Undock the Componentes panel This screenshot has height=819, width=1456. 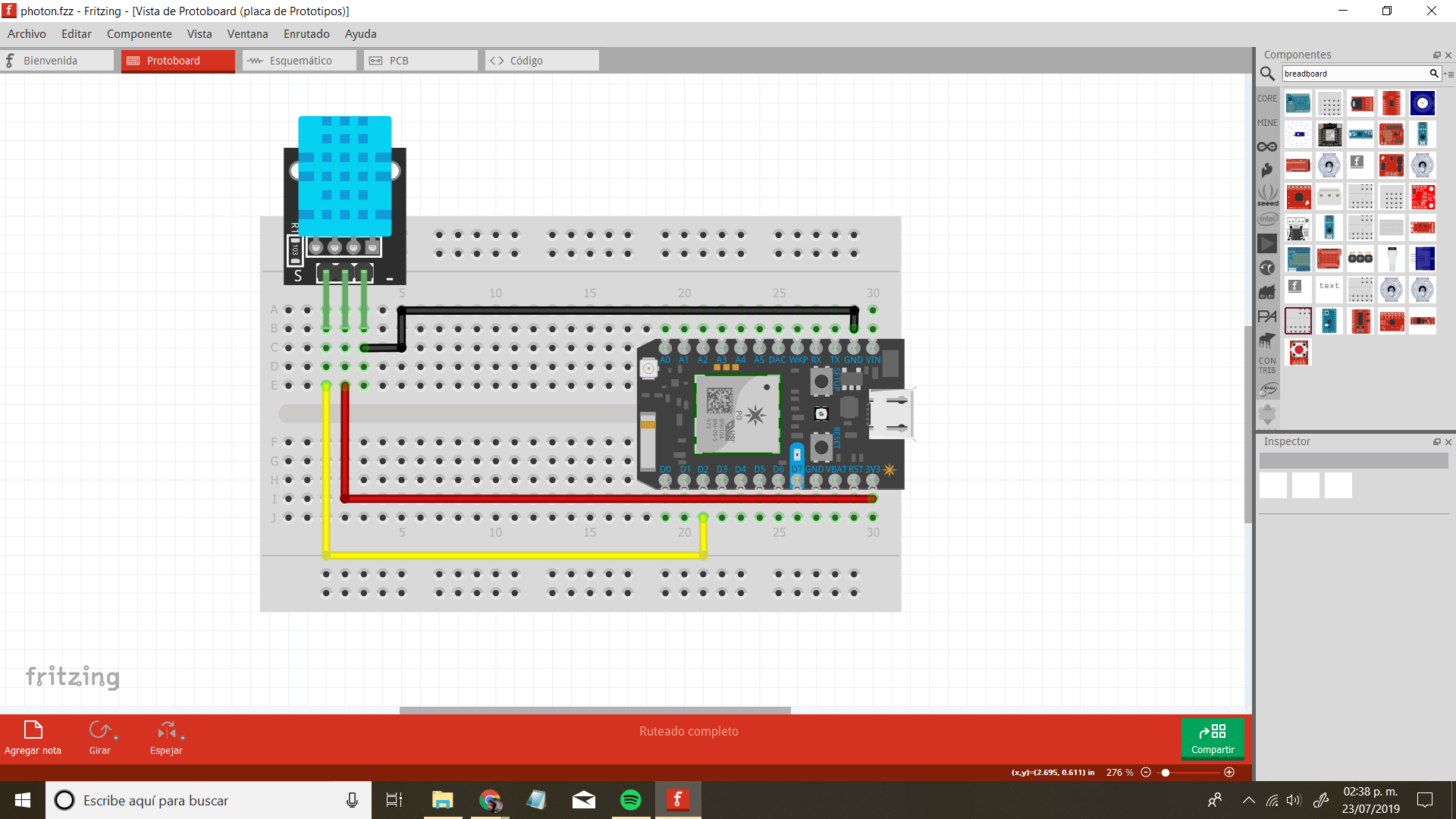(x=1436, y=55)
